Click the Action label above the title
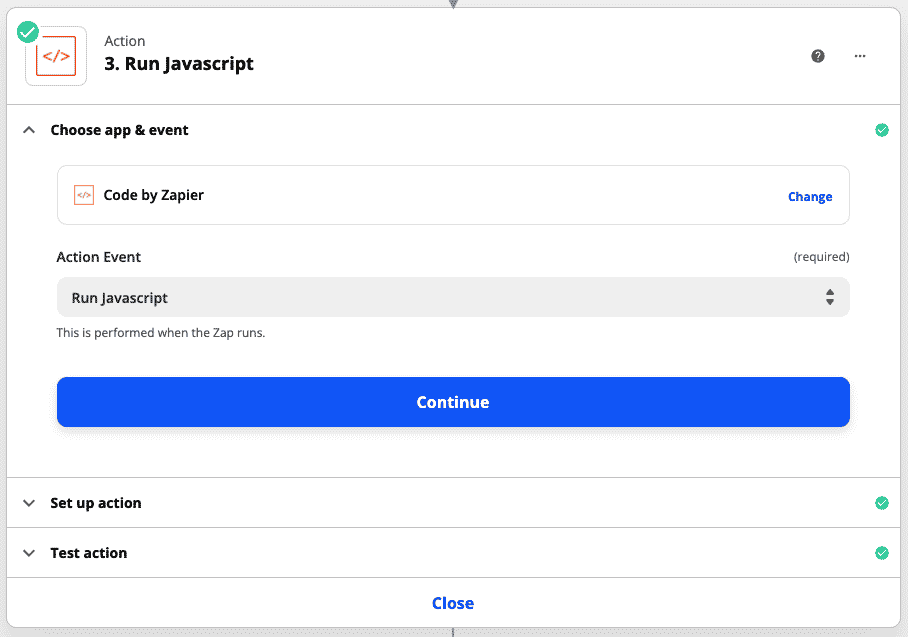The height and width of the screenshot is (637, 908). click(x=125, y=41)
